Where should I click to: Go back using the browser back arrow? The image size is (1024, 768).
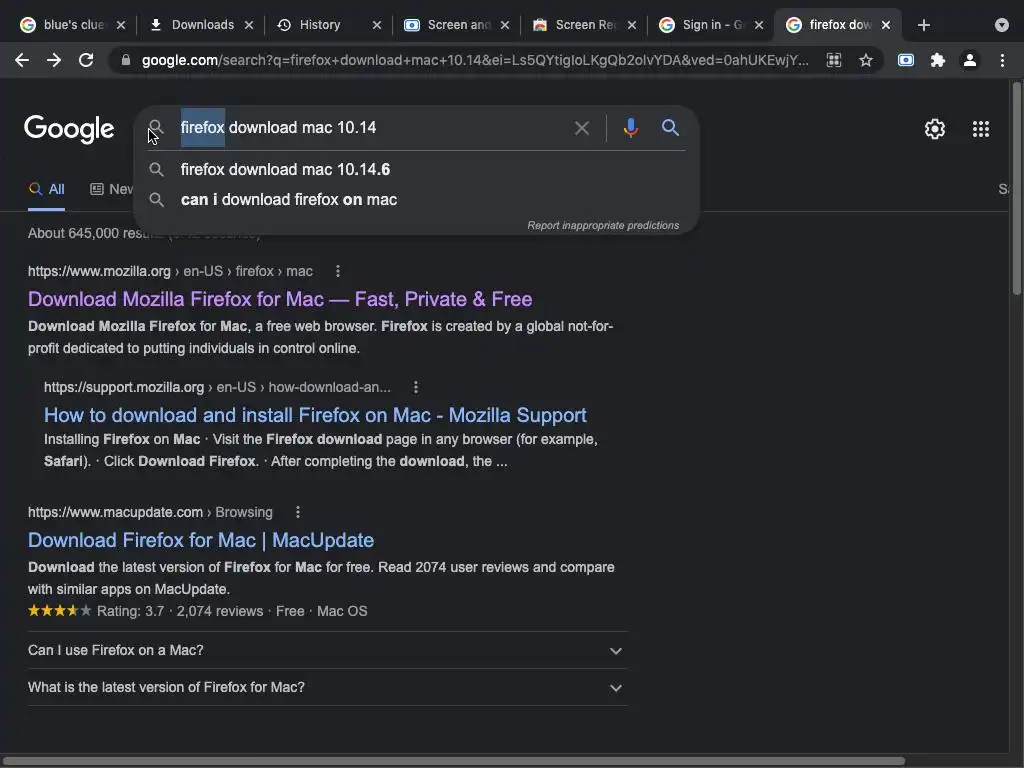22,60
